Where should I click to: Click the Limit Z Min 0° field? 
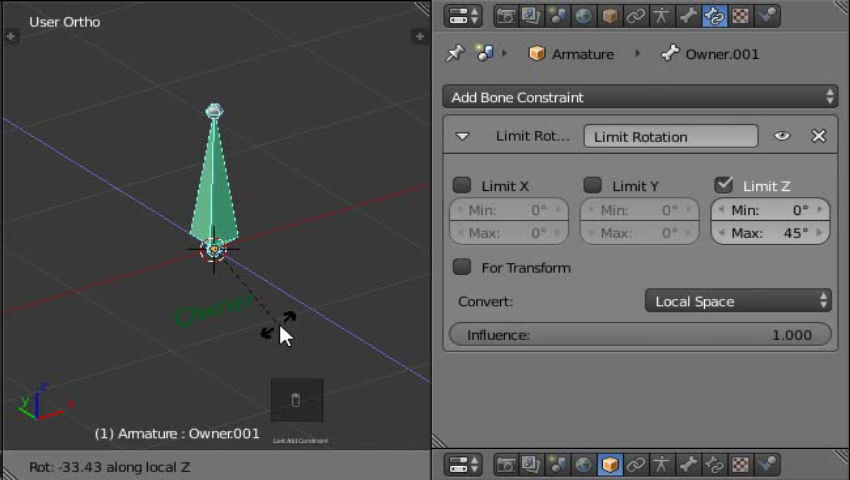coord(770,210)
